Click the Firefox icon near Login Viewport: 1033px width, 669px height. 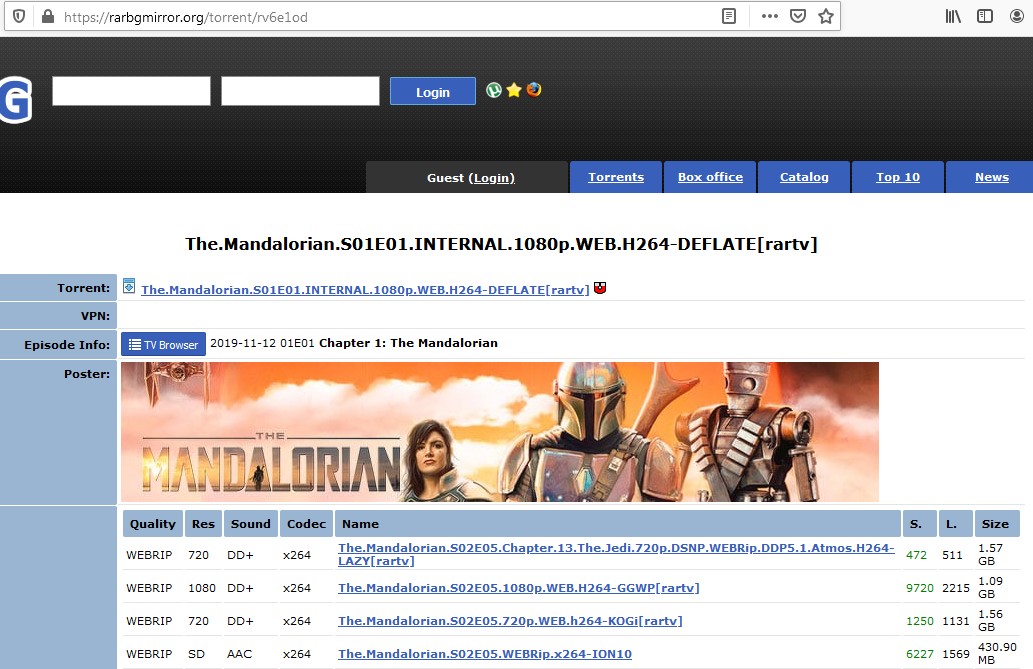(x=534, y=90)
